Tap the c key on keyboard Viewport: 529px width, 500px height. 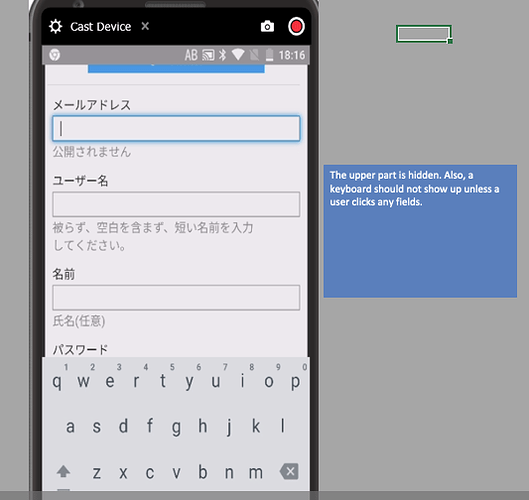149,472
